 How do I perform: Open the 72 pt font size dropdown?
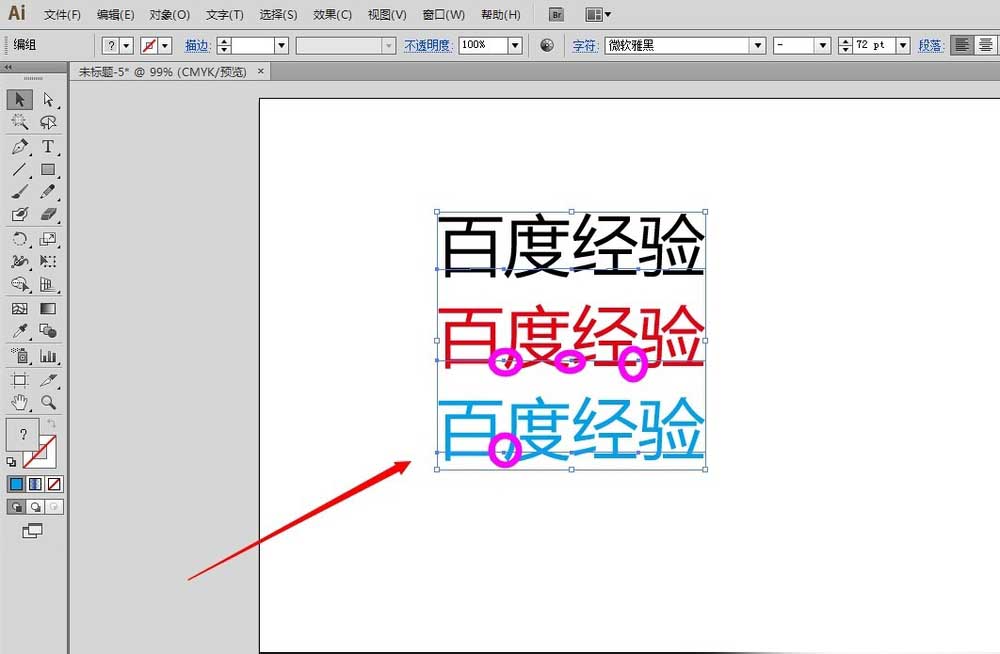pos(902,46)
